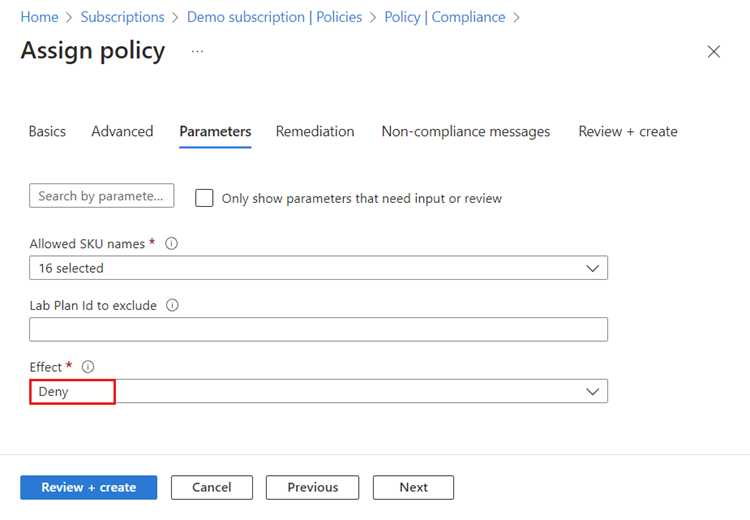Go to Policy | Compliance breadcrumb
Screen dimensions: 750x520
point(445,17)
